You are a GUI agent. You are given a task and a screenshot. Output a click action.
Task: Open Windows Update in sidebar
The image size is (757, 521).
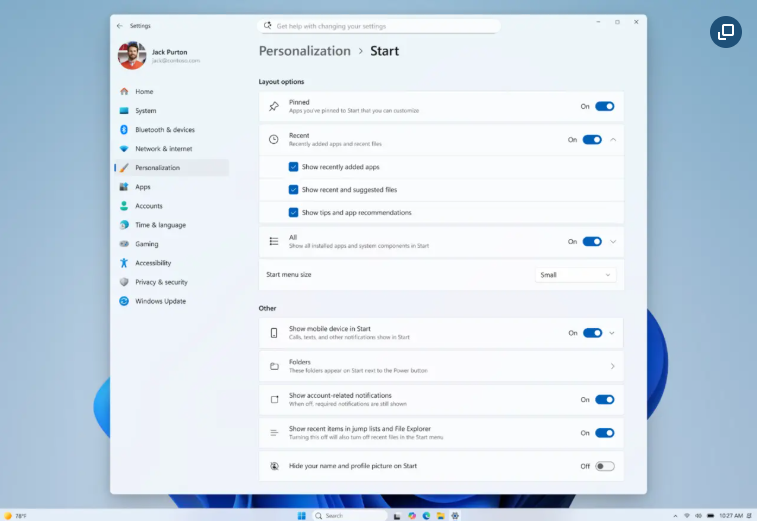(171, 301)
